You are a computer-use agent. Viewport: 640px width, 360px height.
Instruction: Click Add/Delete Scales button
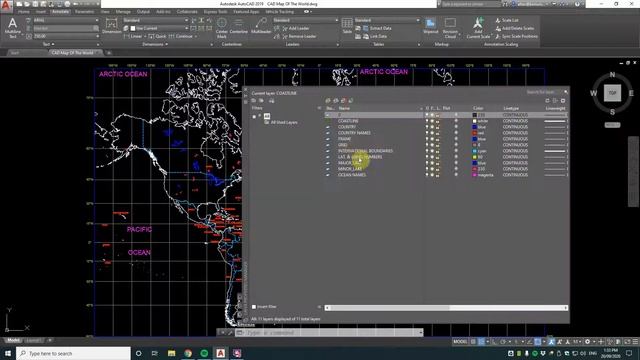[515, 28]
